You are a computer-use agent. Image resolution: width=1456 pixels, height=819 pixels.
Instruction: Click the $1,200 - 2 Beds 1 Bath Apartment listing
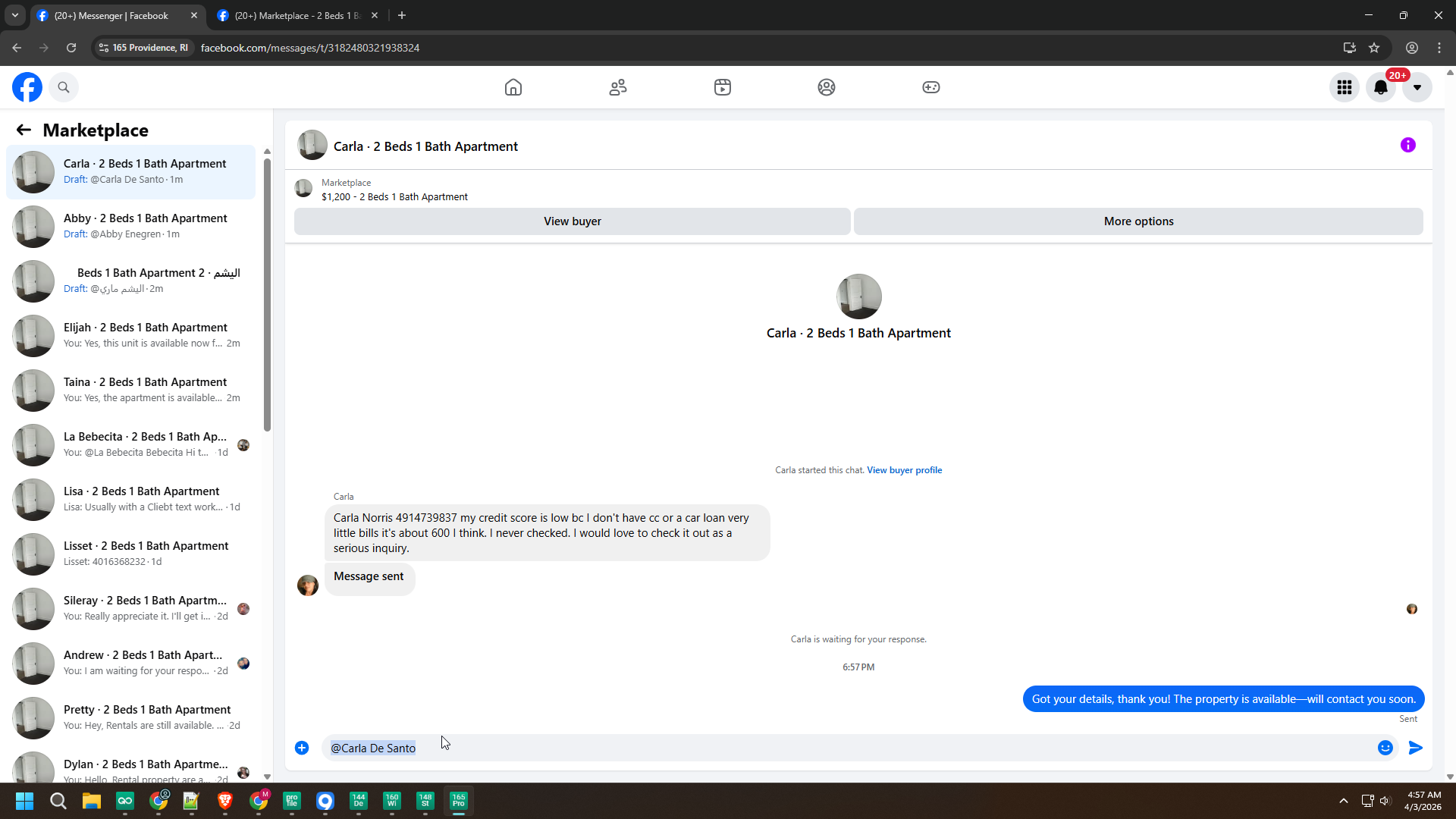click(394, 197)
